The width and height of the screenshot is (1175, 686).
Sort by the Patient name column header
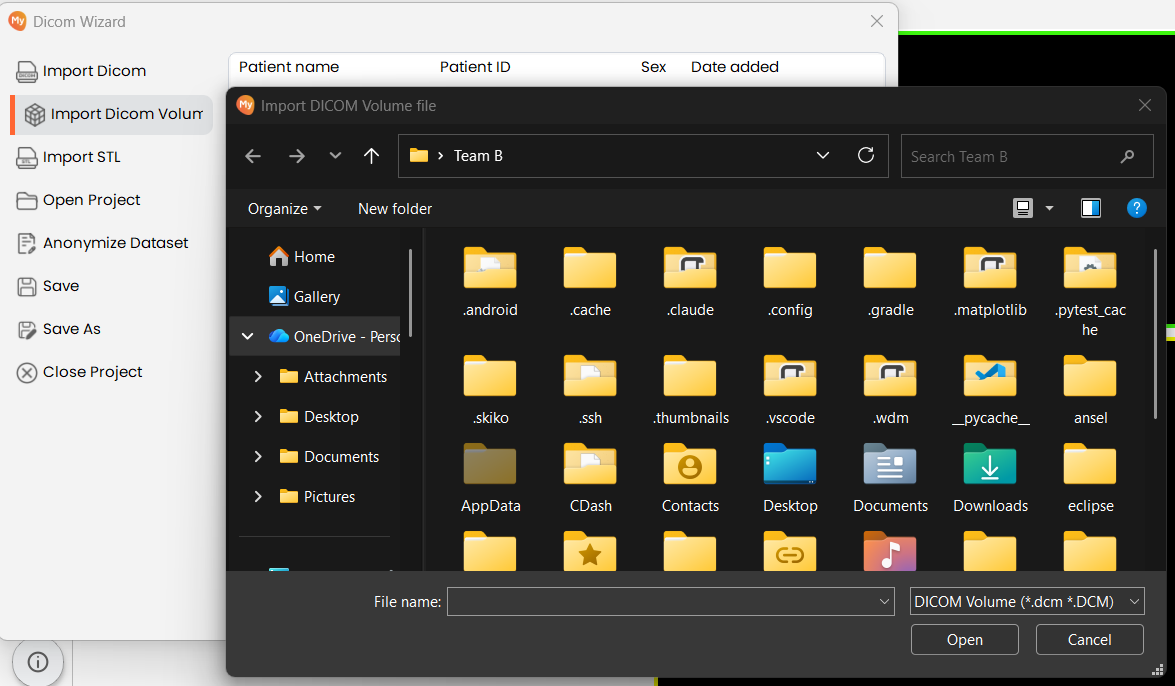[x=289, y=67]
